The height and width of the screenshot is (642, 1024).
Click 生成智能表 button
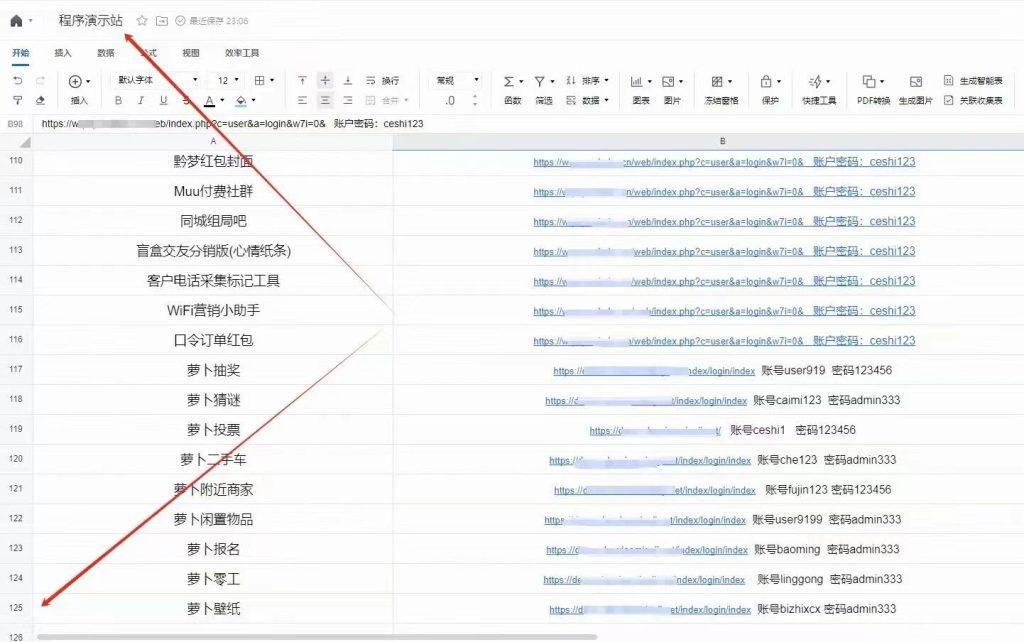coord(973,80)
